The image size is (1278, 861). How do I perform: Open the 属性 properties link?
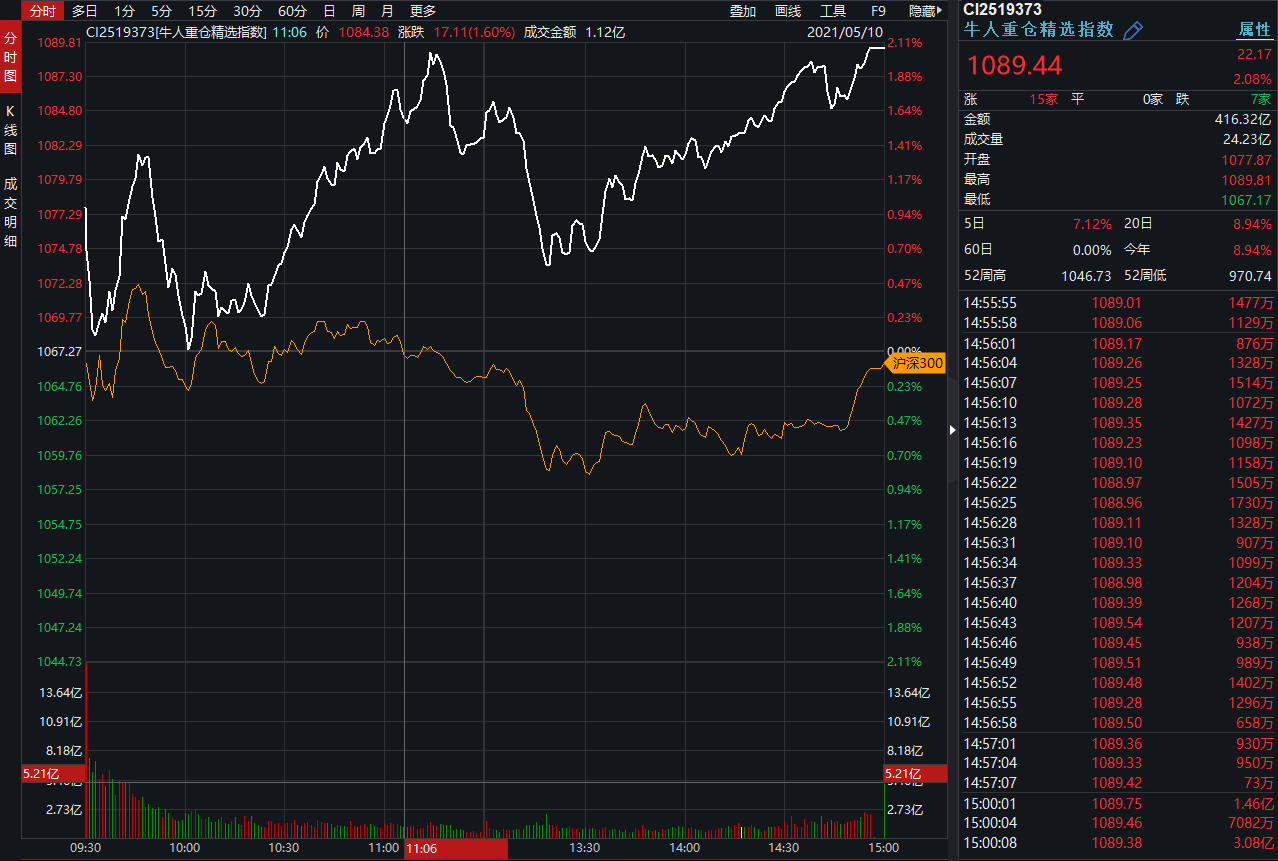click(x=1254, y=30)
